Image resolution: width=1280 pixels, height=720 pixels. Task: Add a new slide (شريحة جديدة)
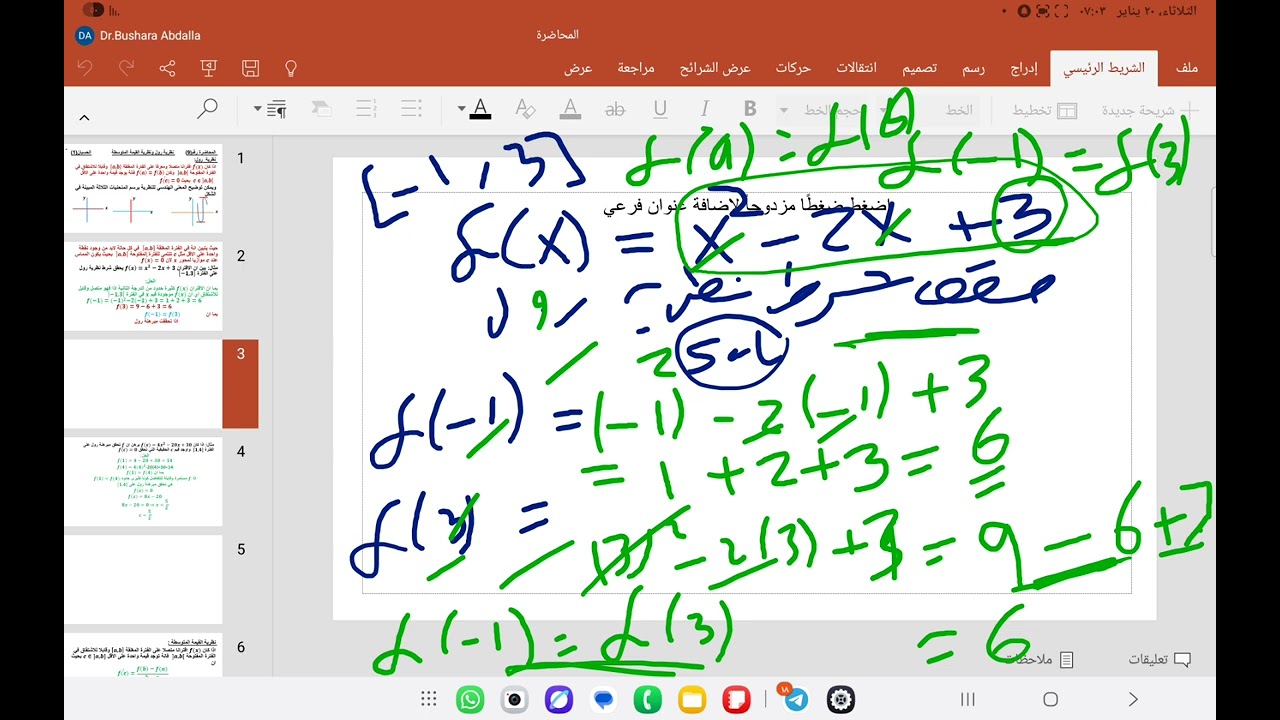[x=1150, y=110]
